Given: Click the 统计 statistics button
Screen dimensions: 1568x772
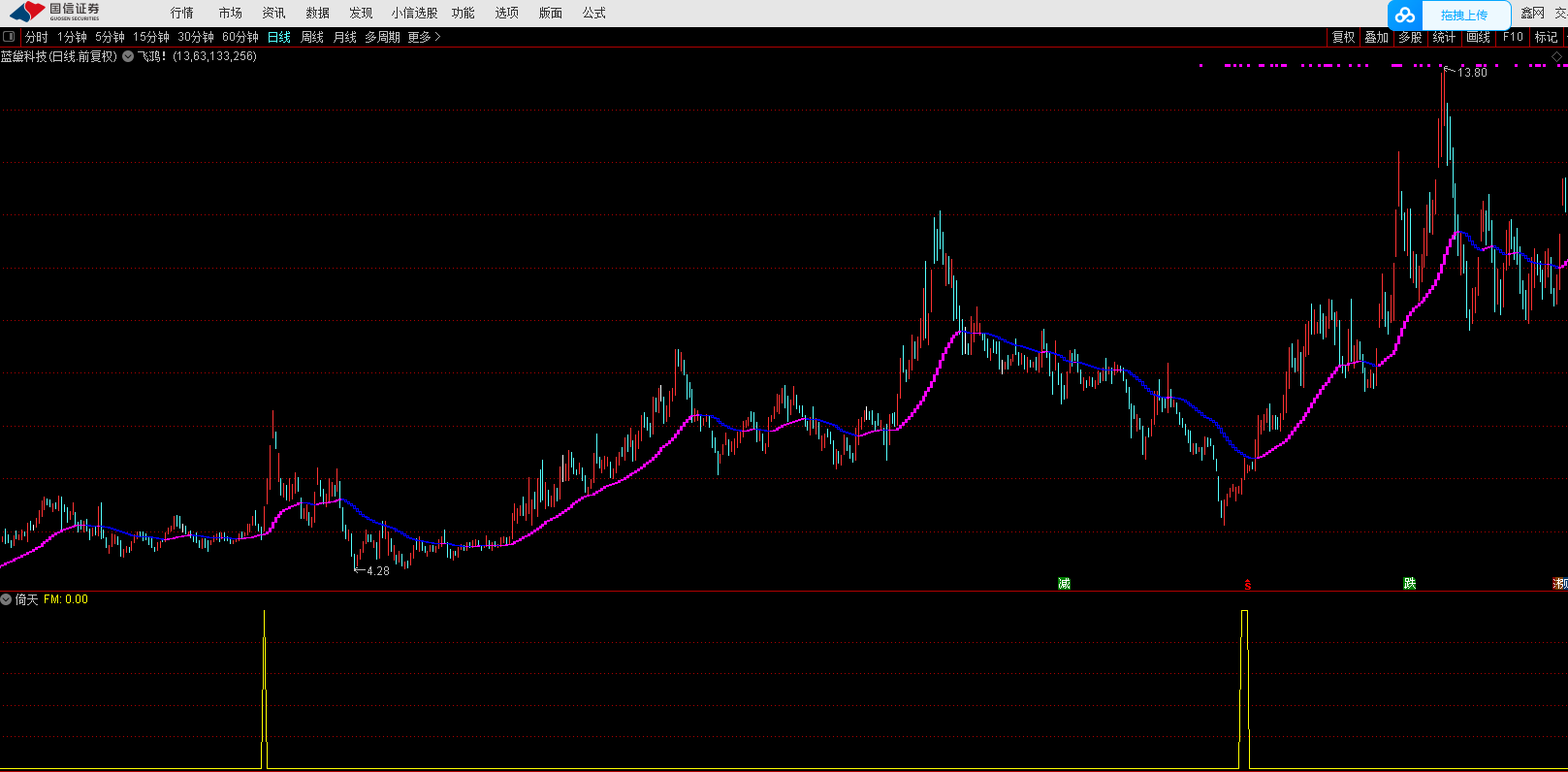Looking at the screenshot, I should point(1444,37).
